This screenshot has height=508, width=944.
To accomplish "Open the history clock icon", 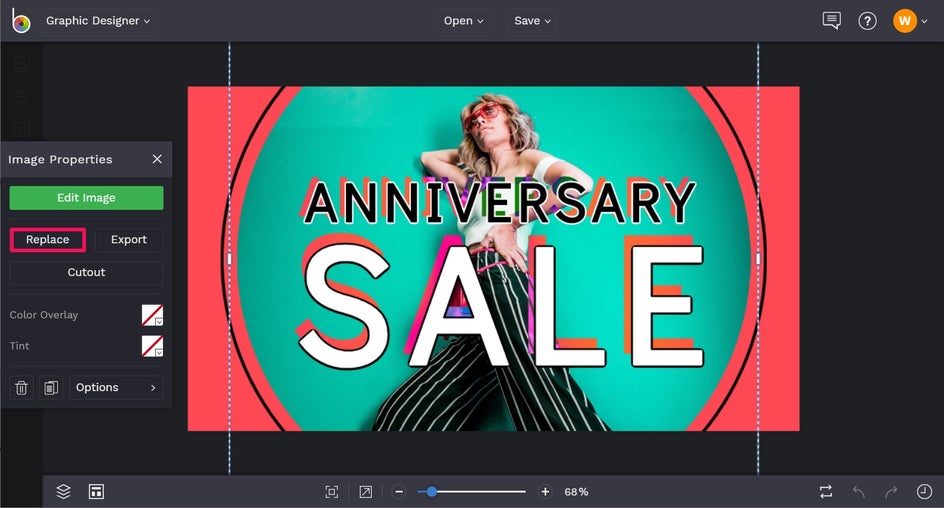I will [924, 492].
